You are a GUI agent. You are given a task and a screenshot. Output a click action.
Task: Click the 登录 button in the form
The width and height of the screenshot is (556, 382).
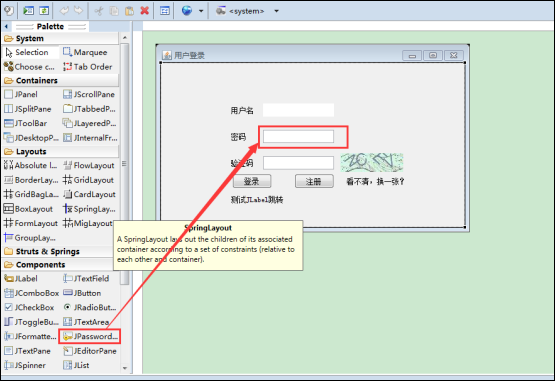(x=252, y=181)
